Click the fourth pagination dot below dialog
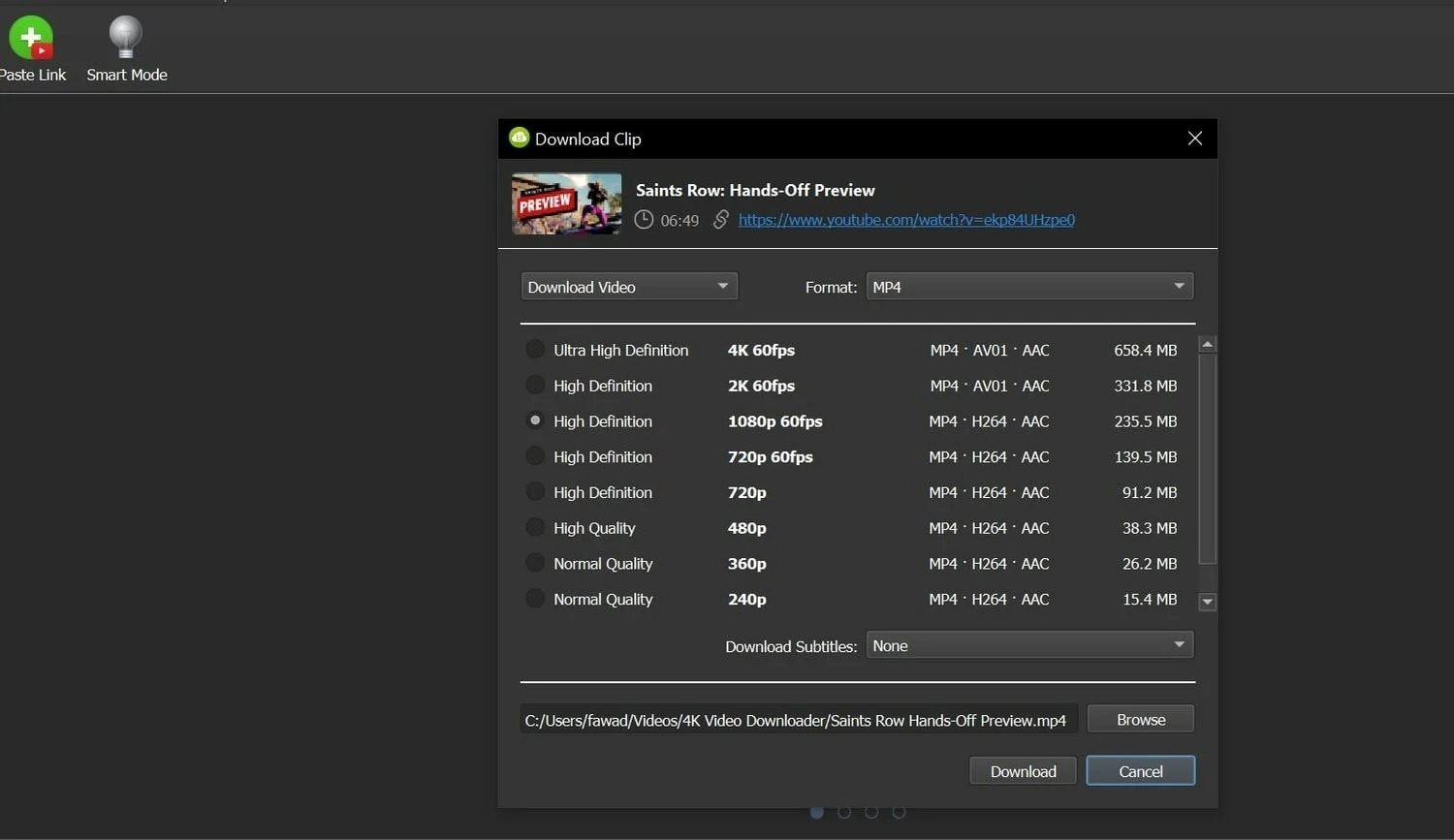This screenshot has width=1454, height=840. pyautogui.click(x=899, y=812)
